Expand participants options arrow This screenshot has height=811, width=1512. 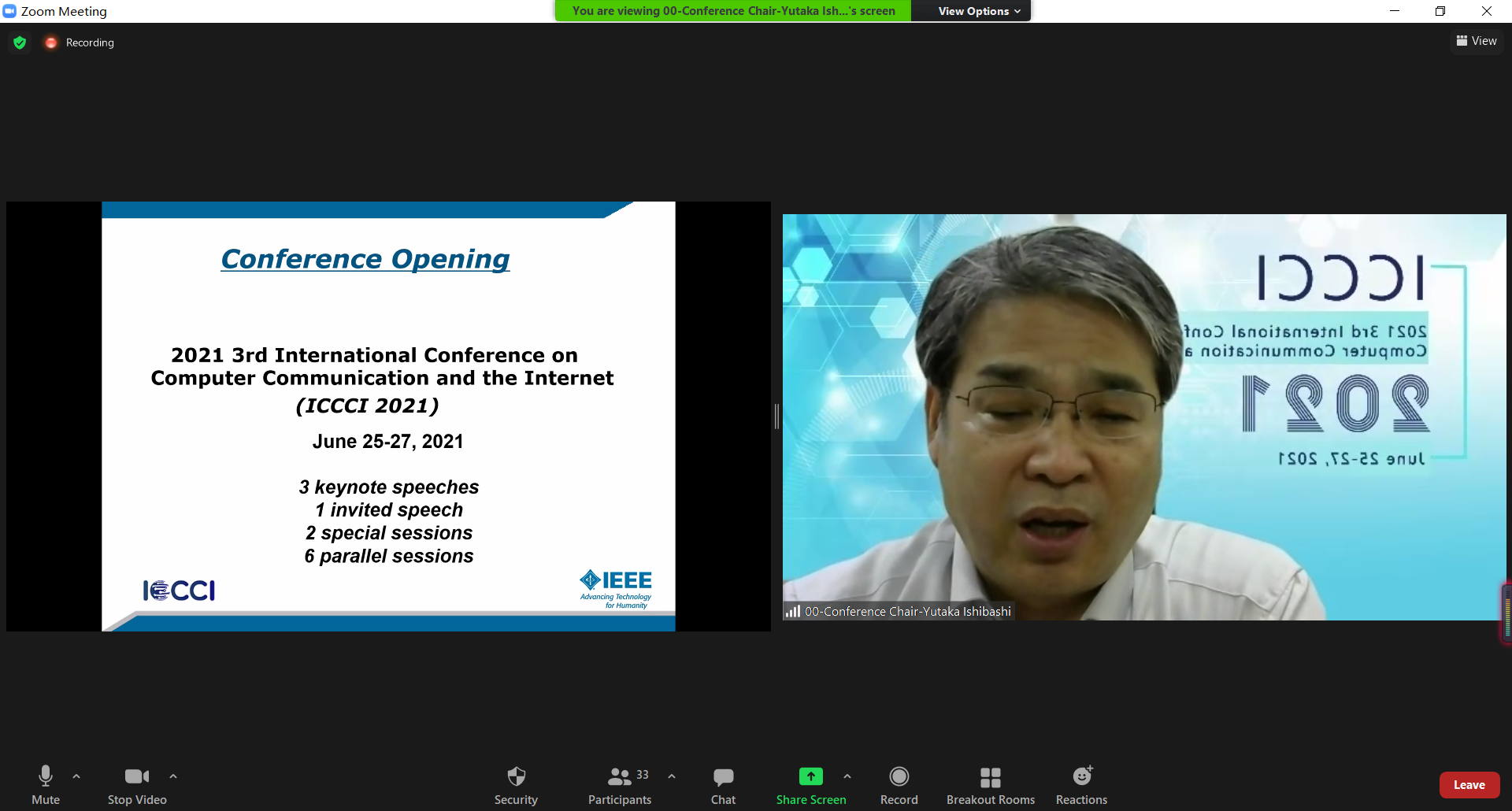[x=672, y=776]
